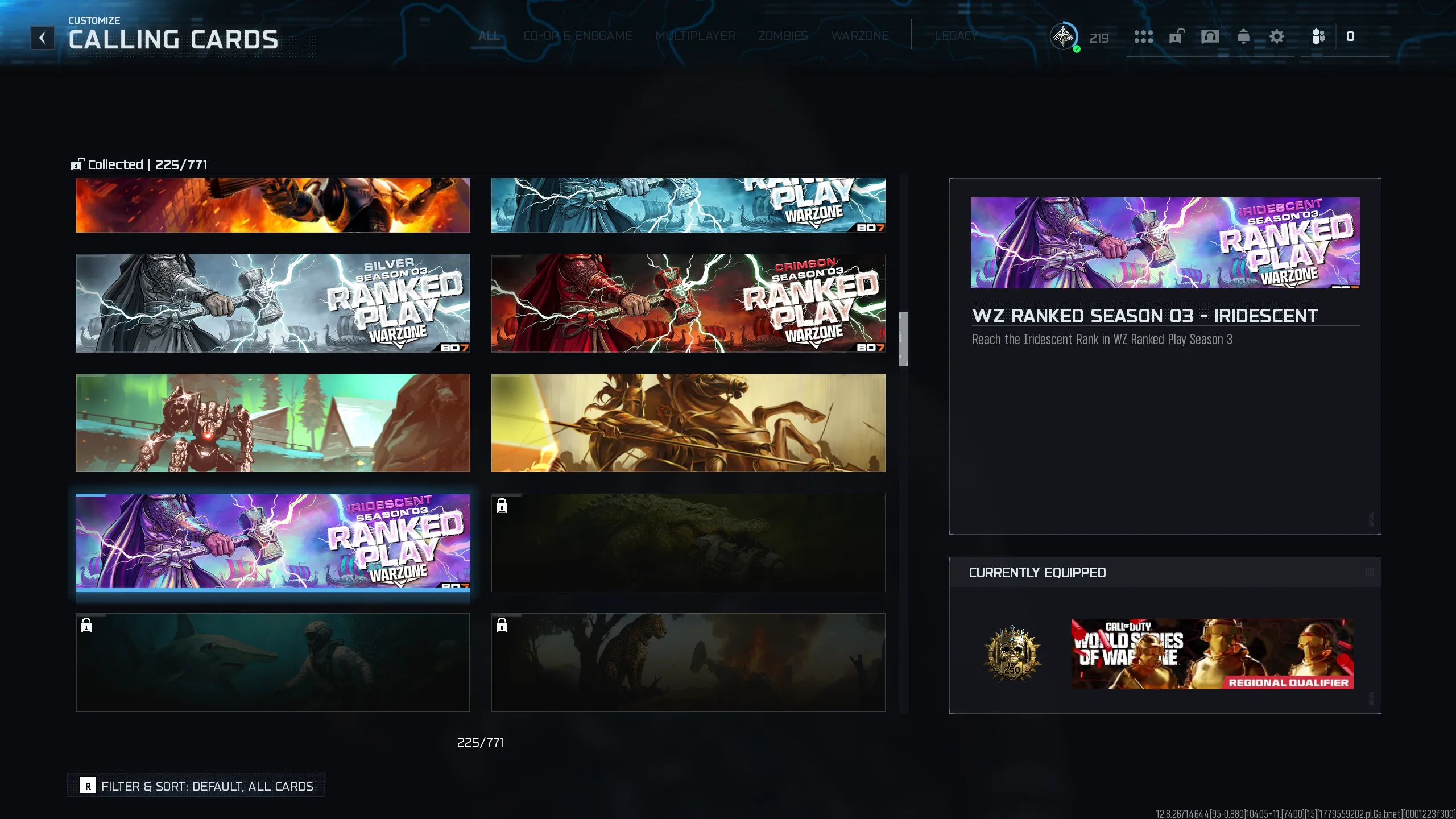Click the Iridescent preview card image
1456x819 pixels.
1165,243
